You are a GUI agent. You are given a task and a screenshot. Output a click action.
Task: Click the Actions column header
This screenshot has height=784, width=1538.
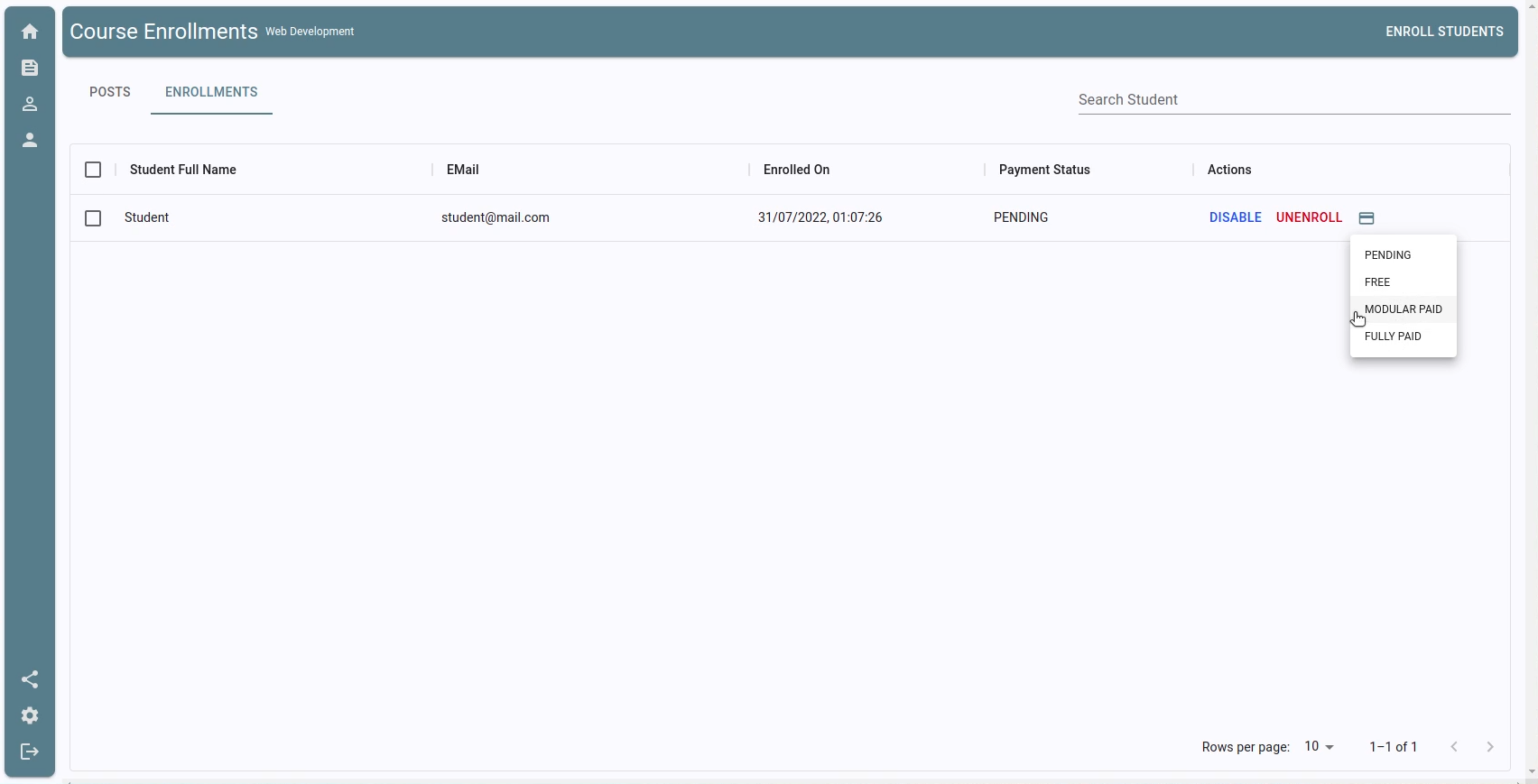1229,170
